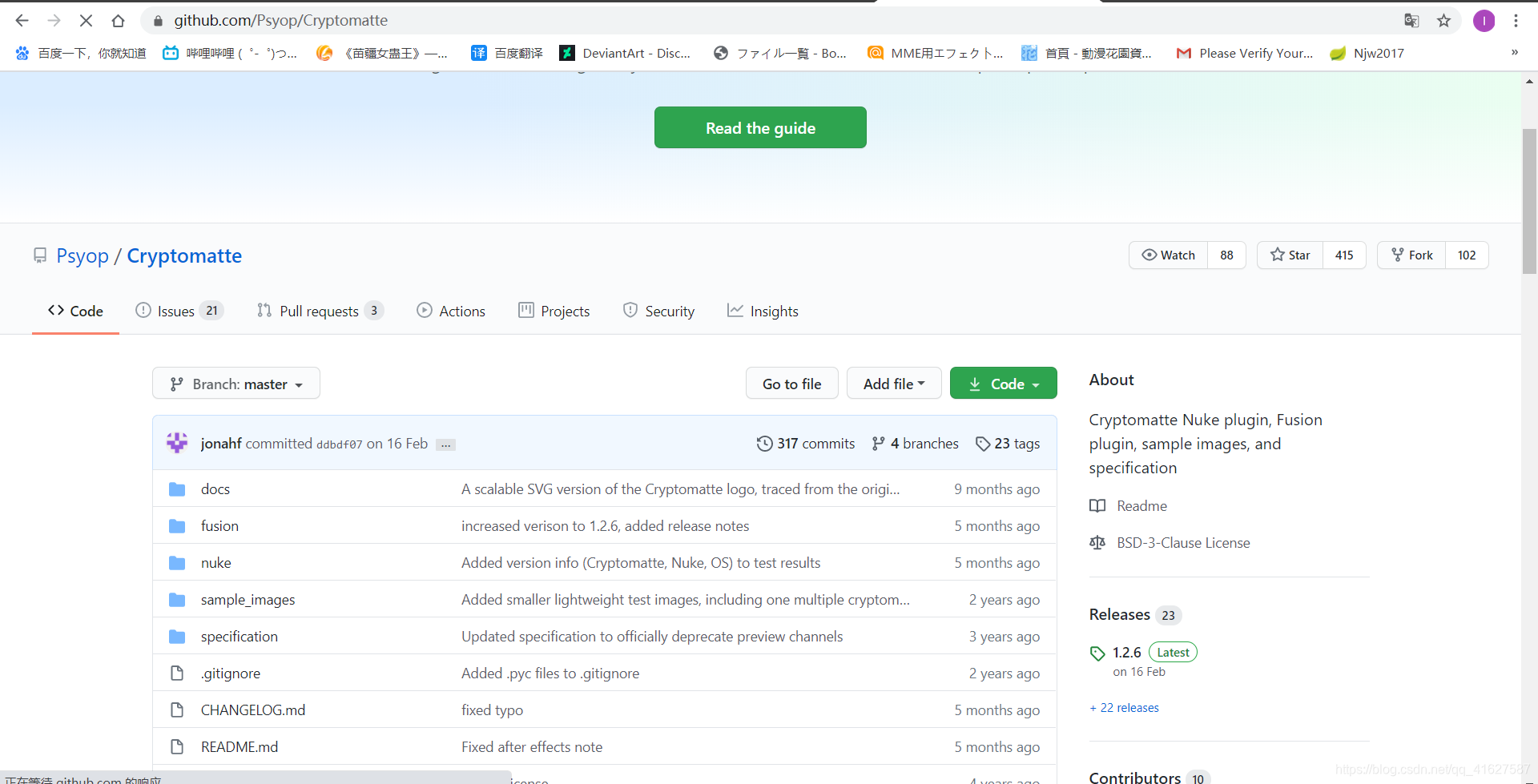Open the Cryptomatte repository link
The image size is (1538, 784).
tap(184, 255)
